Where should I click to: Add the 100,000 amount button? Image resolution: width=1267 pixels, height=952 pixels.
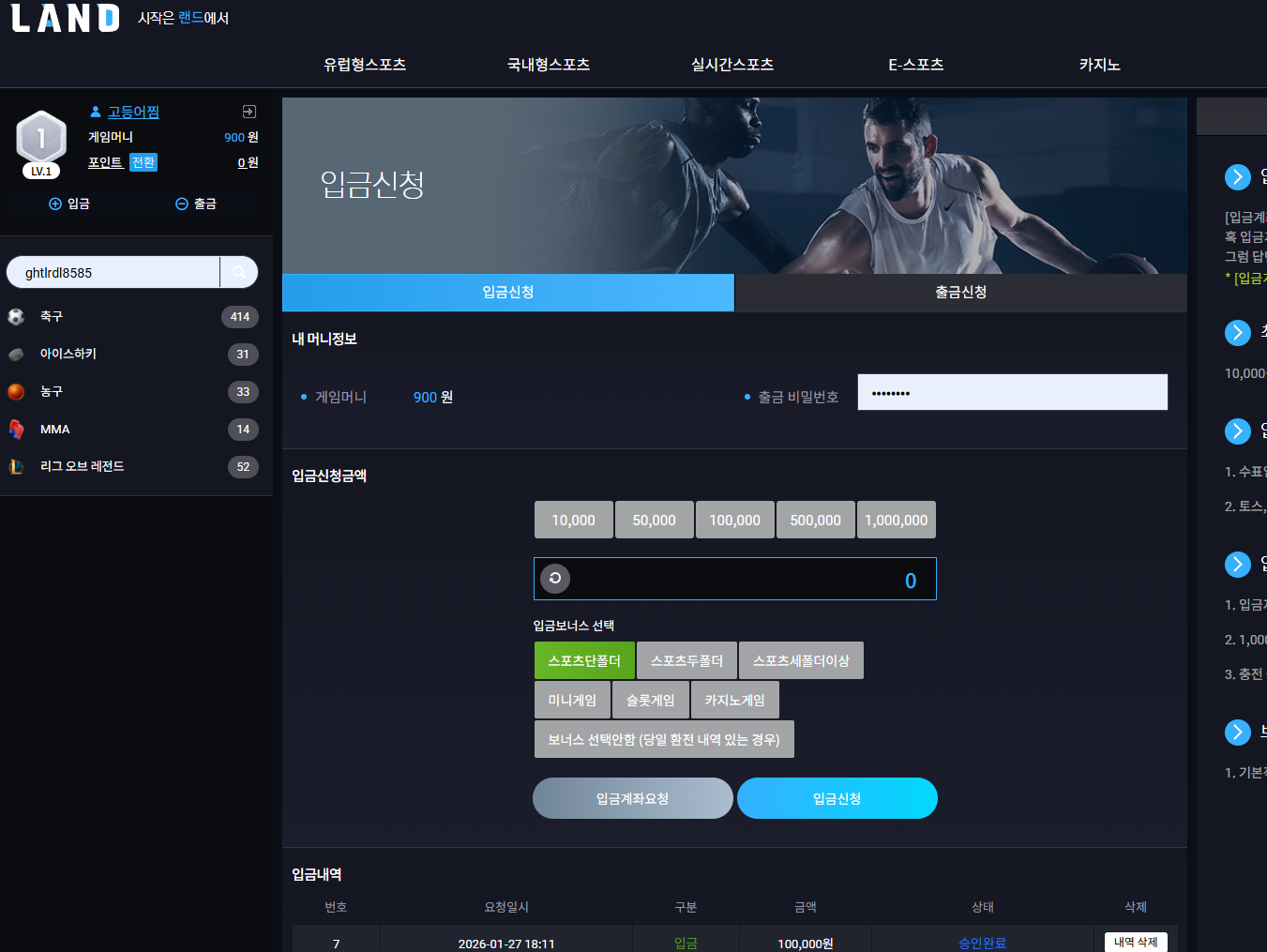pos(735,520)
